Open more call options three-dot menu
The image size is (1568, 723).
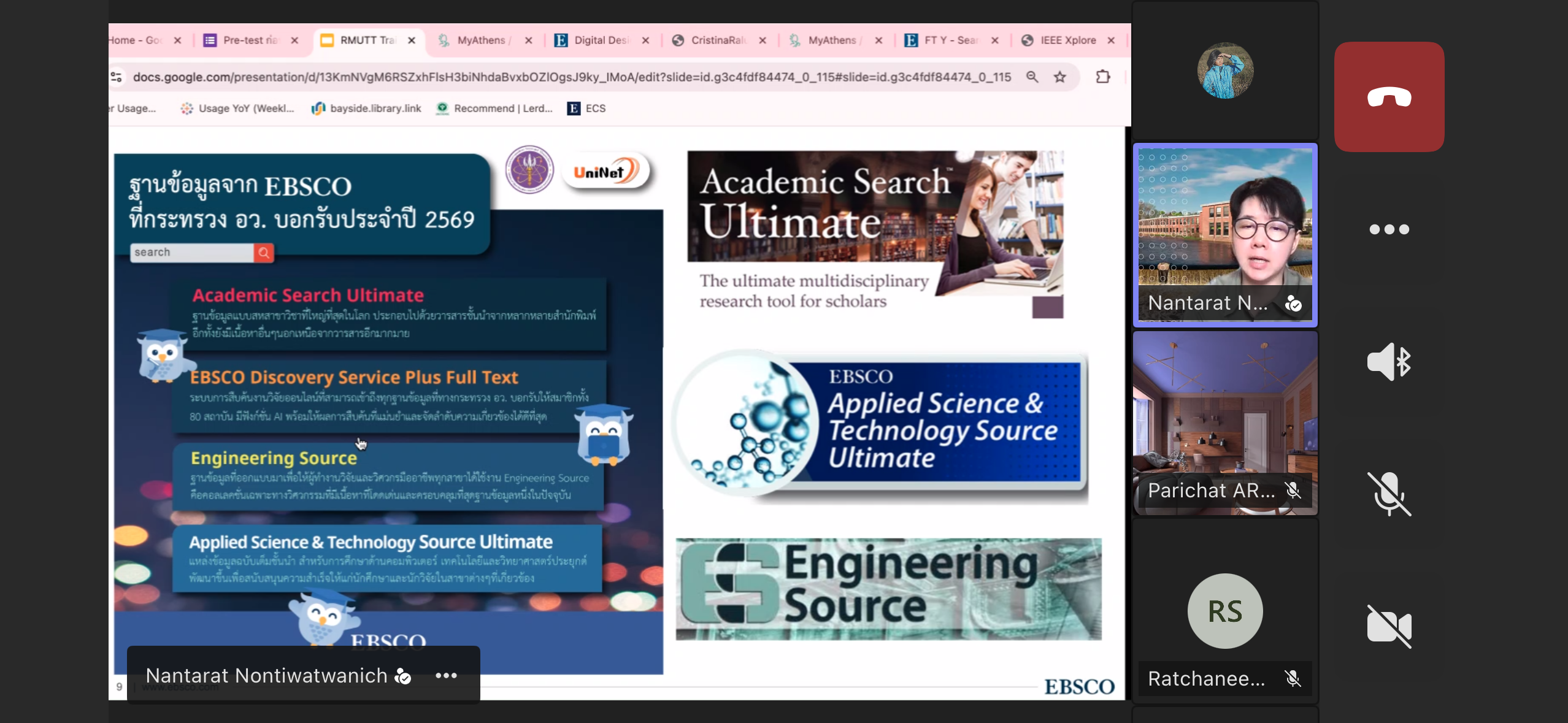coord(1389,229)
